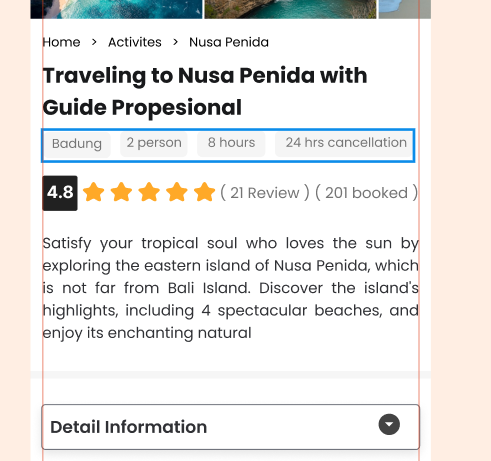Expand Detail Information with the dropdown arrow
This screenshot has width=491, height=461.
pyautogui.click(x=389, y=424)
